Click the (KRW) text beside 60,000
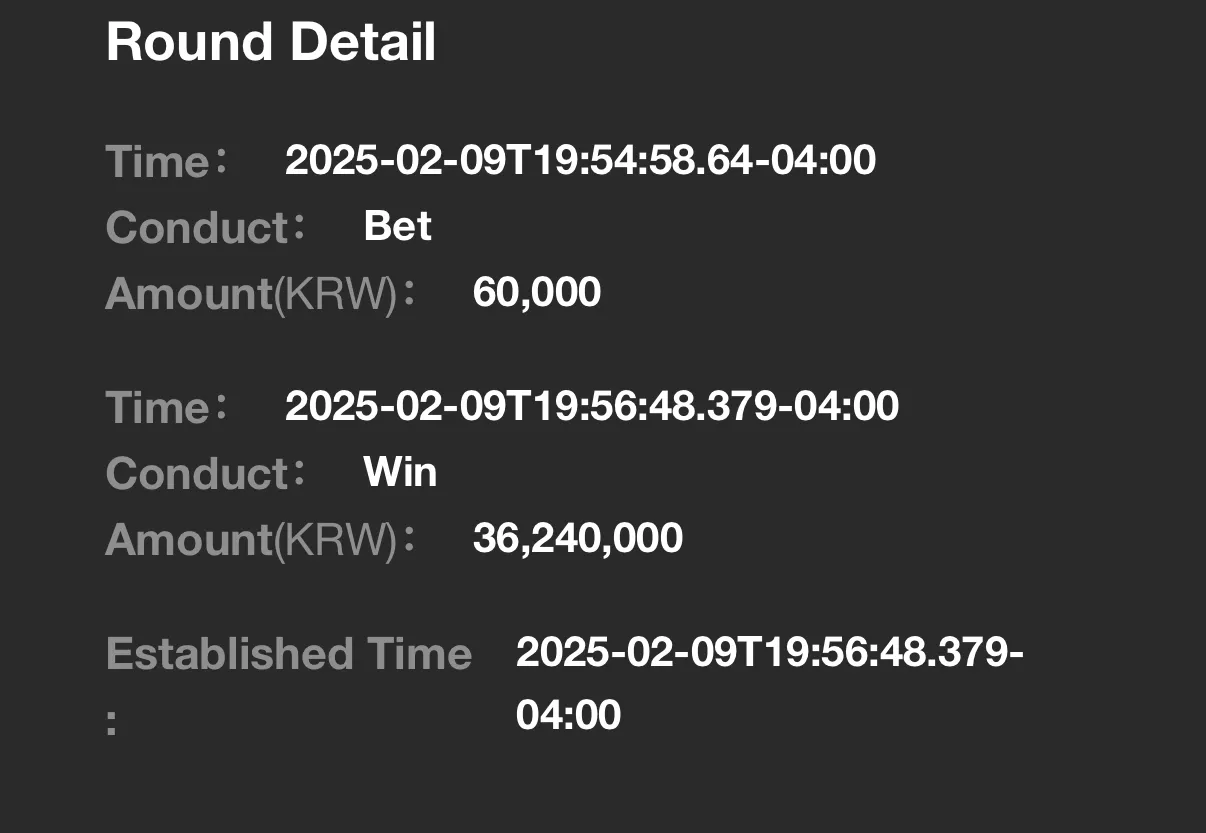The height and width of the screenshot is (833, 1206). tap(335, 294)
